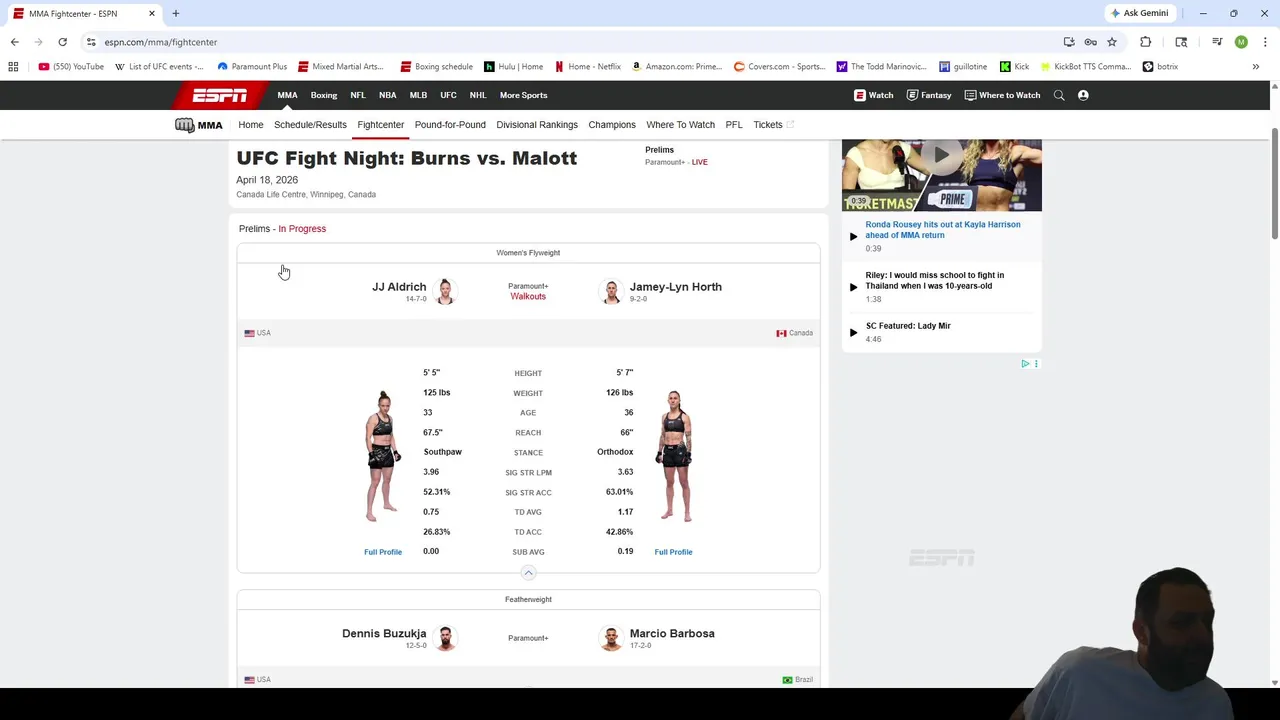Open the botrix bookmark

point(1161,66)
